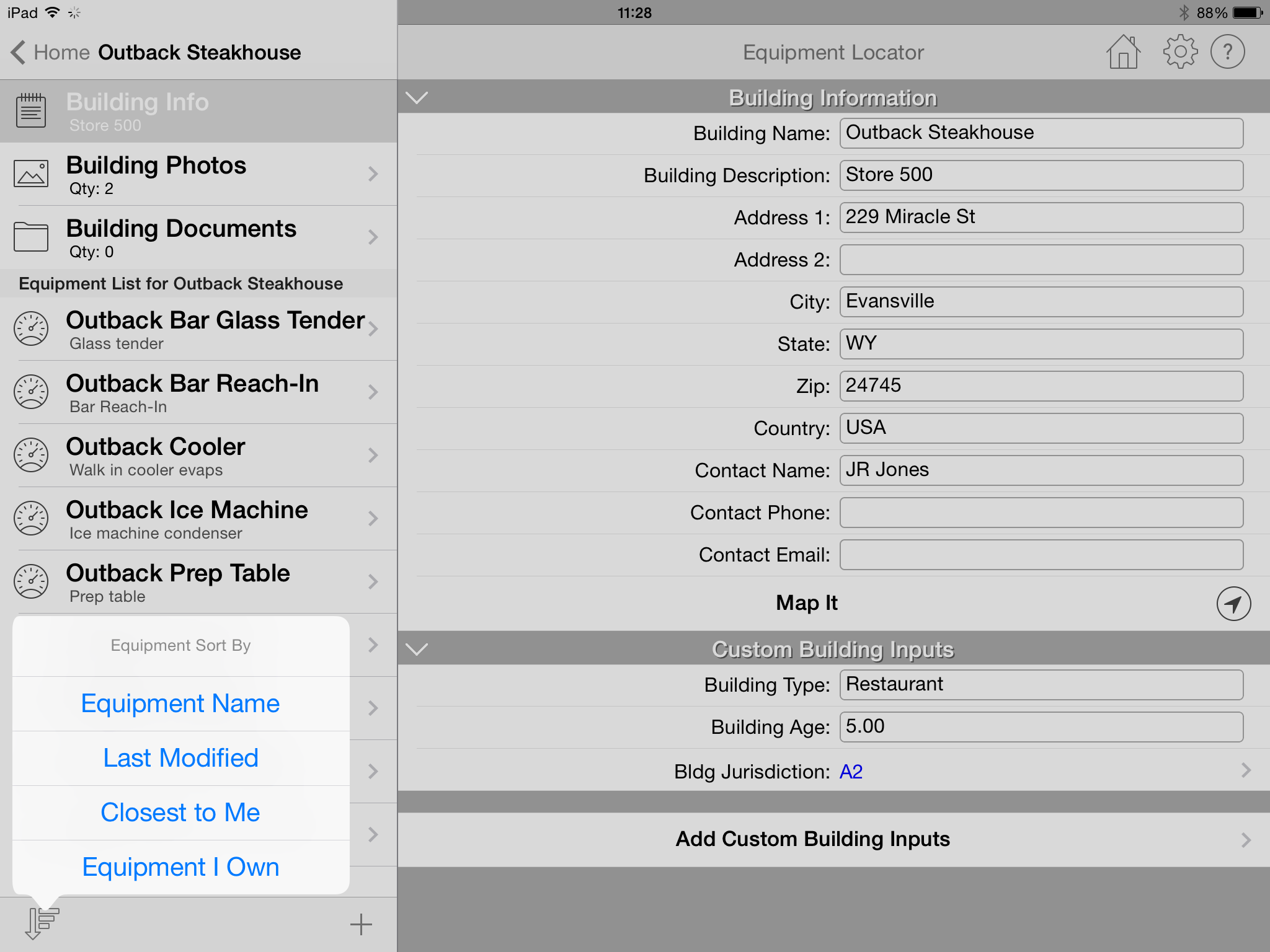Open Outback Prep Table equipment entry

coord(198,581)
